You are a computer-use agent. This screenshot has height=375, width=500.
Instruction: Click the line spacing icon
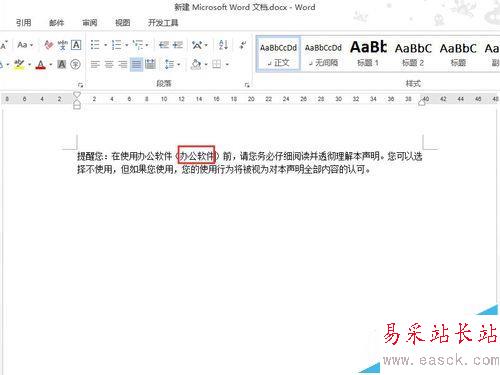[x=169, y=64]
